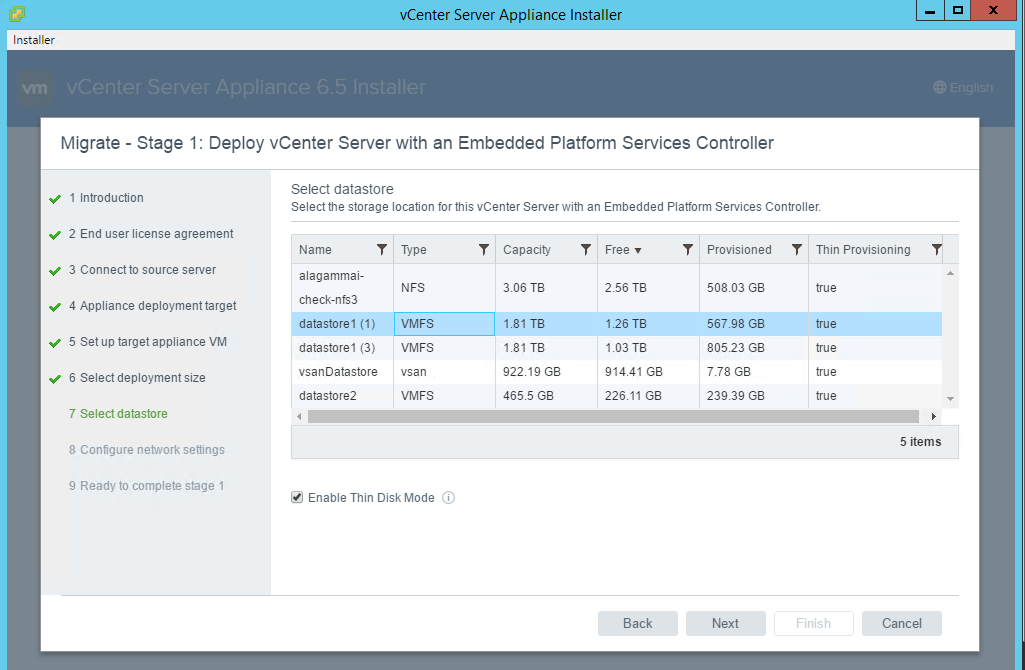The image size is (1025, 670).
Task: Click step 7 Select datastore
Action: [x=118, y=413]
